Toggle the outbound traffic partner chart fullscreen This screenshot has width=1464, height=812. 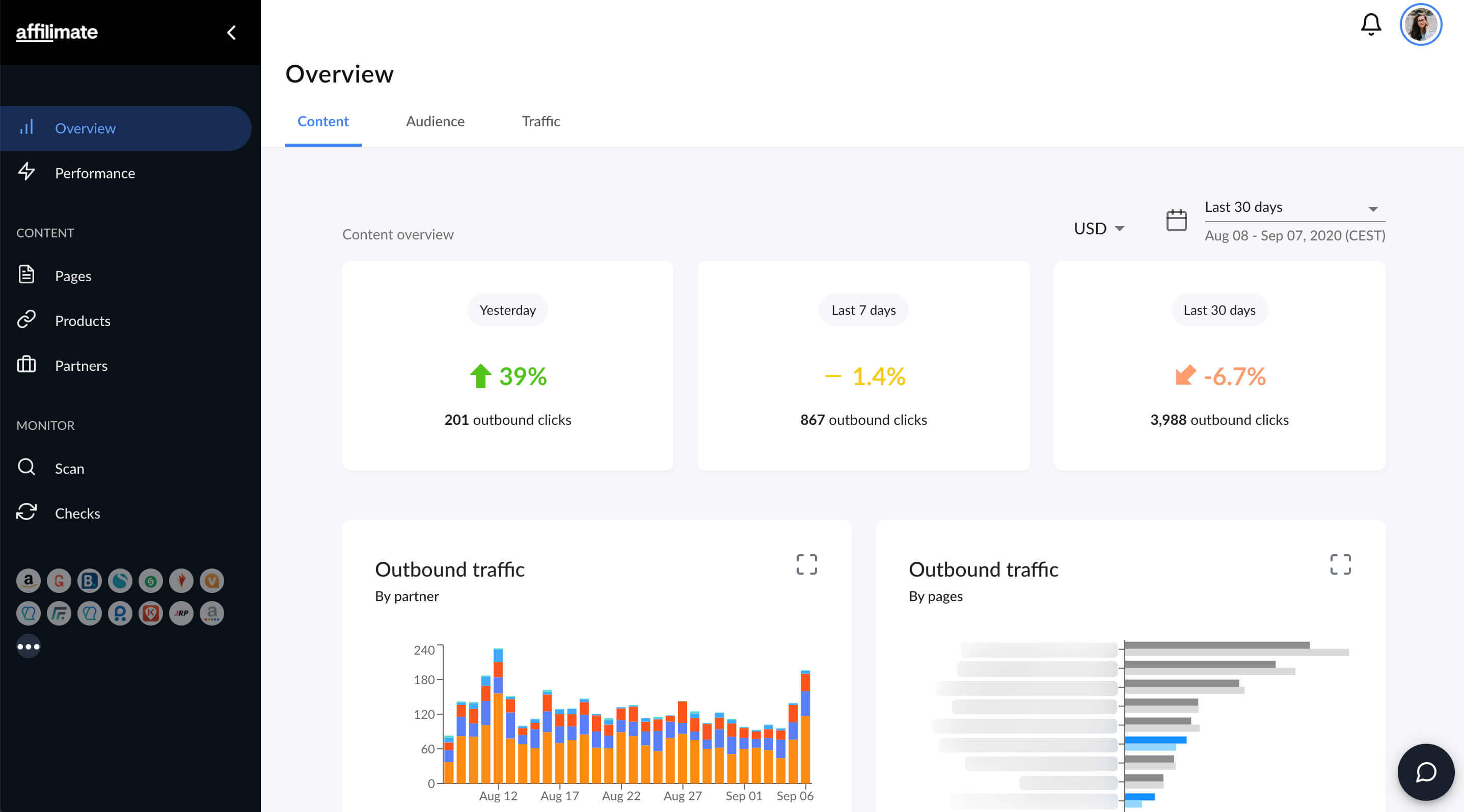coord(808,564)
